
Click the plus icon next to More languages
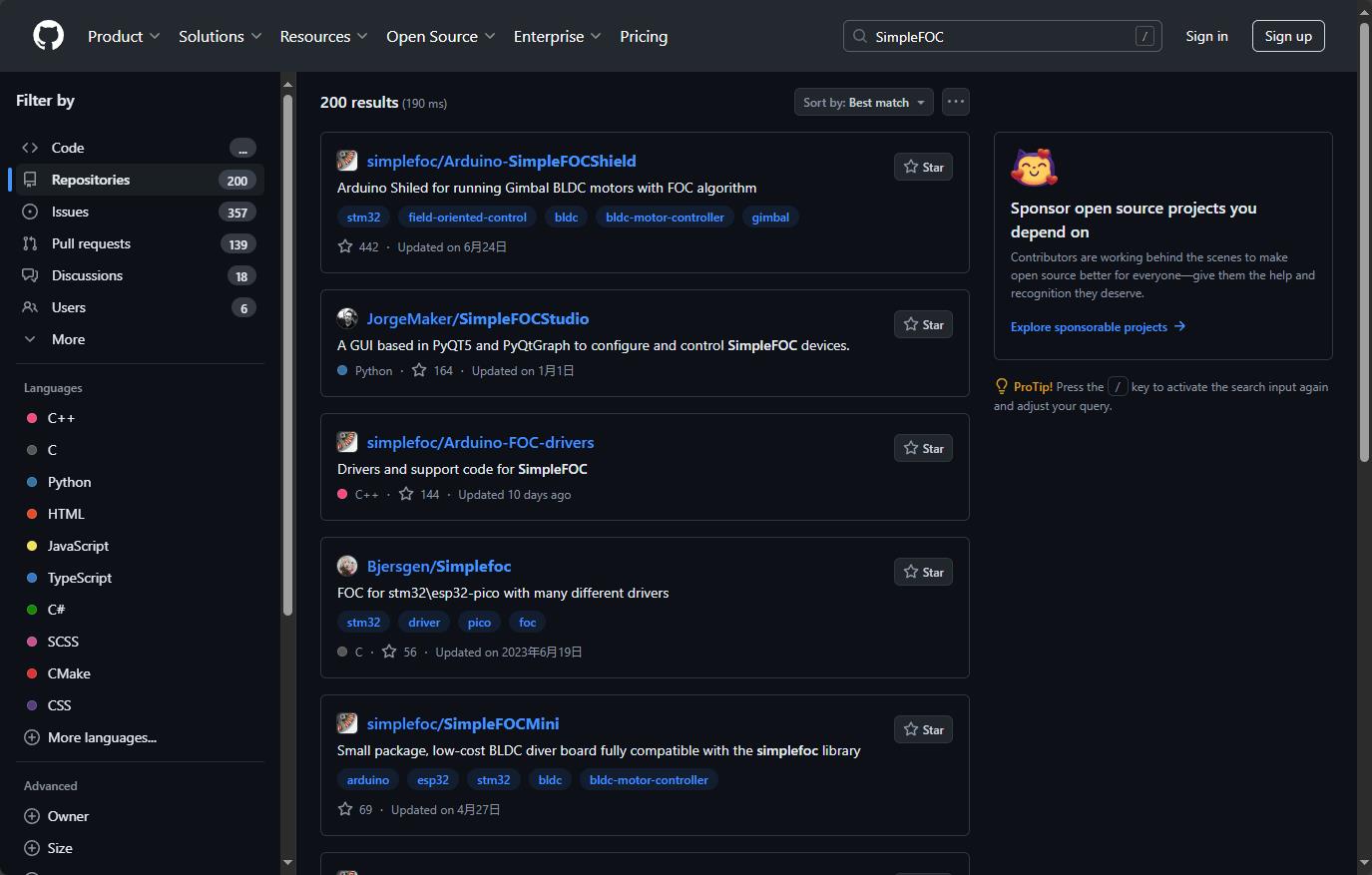pyautogui.click(x=32, y=737)
